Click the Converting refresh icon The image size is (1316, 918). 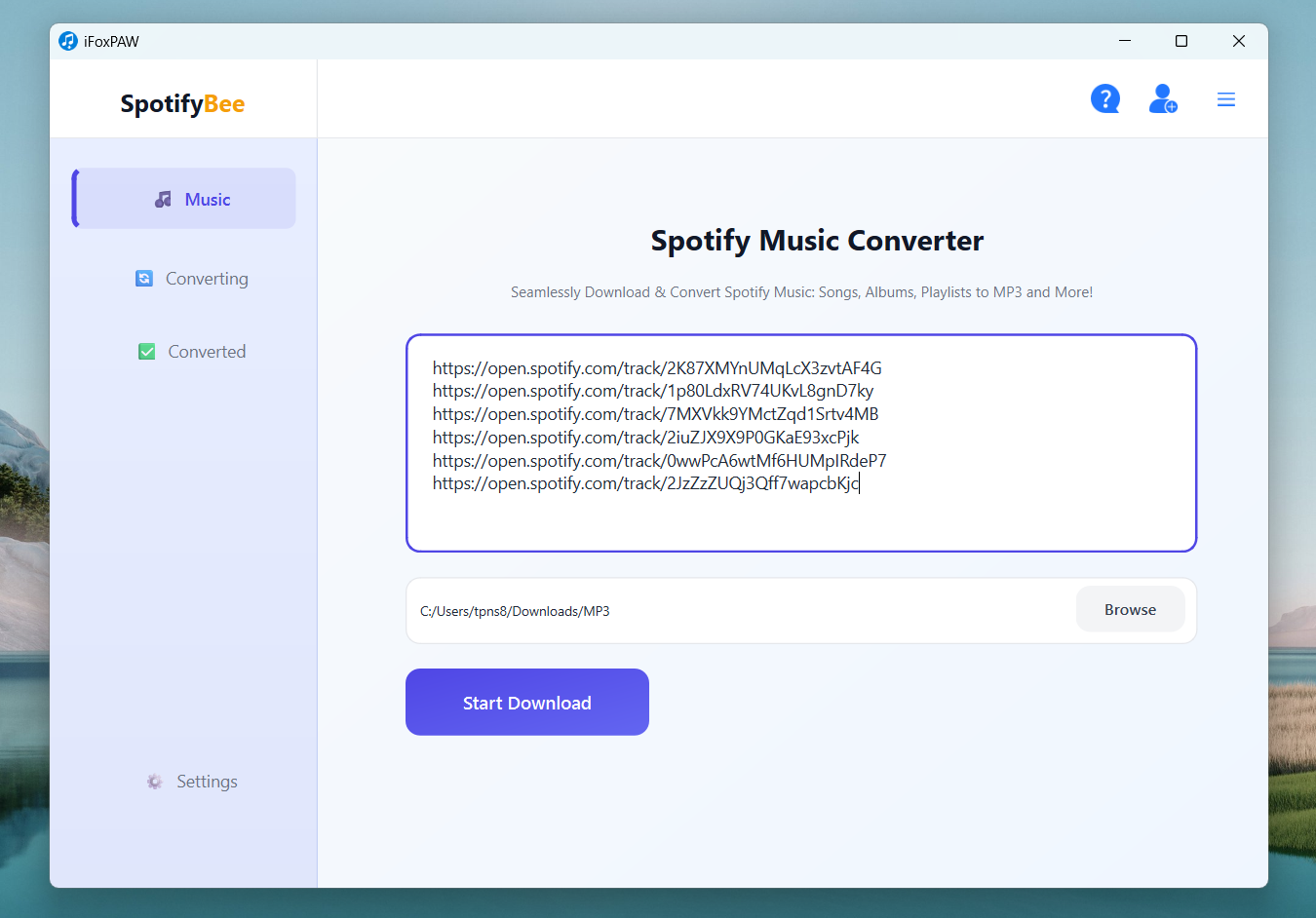point(144,279)
